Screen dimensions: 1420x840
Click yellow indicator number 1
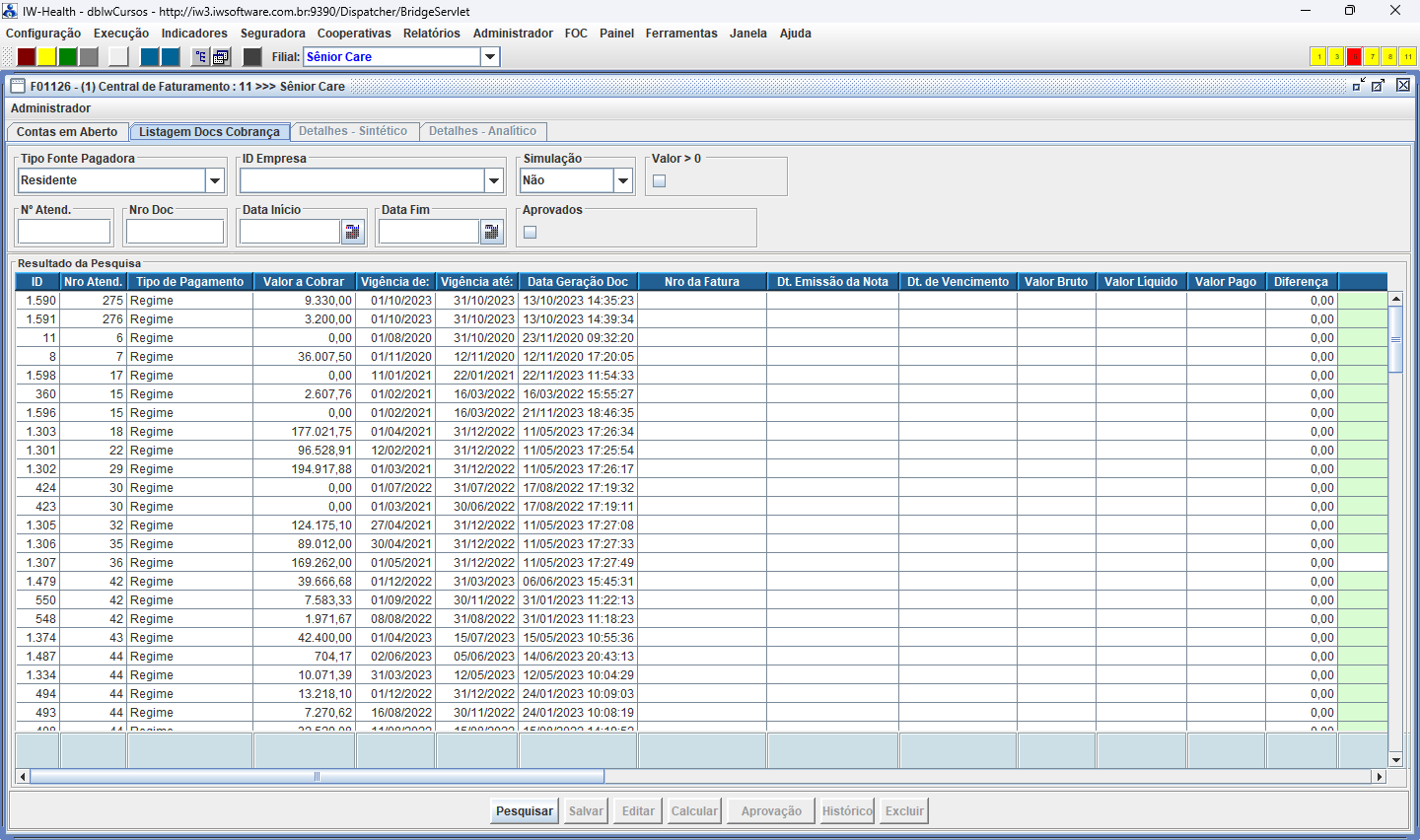point(1318,56)
